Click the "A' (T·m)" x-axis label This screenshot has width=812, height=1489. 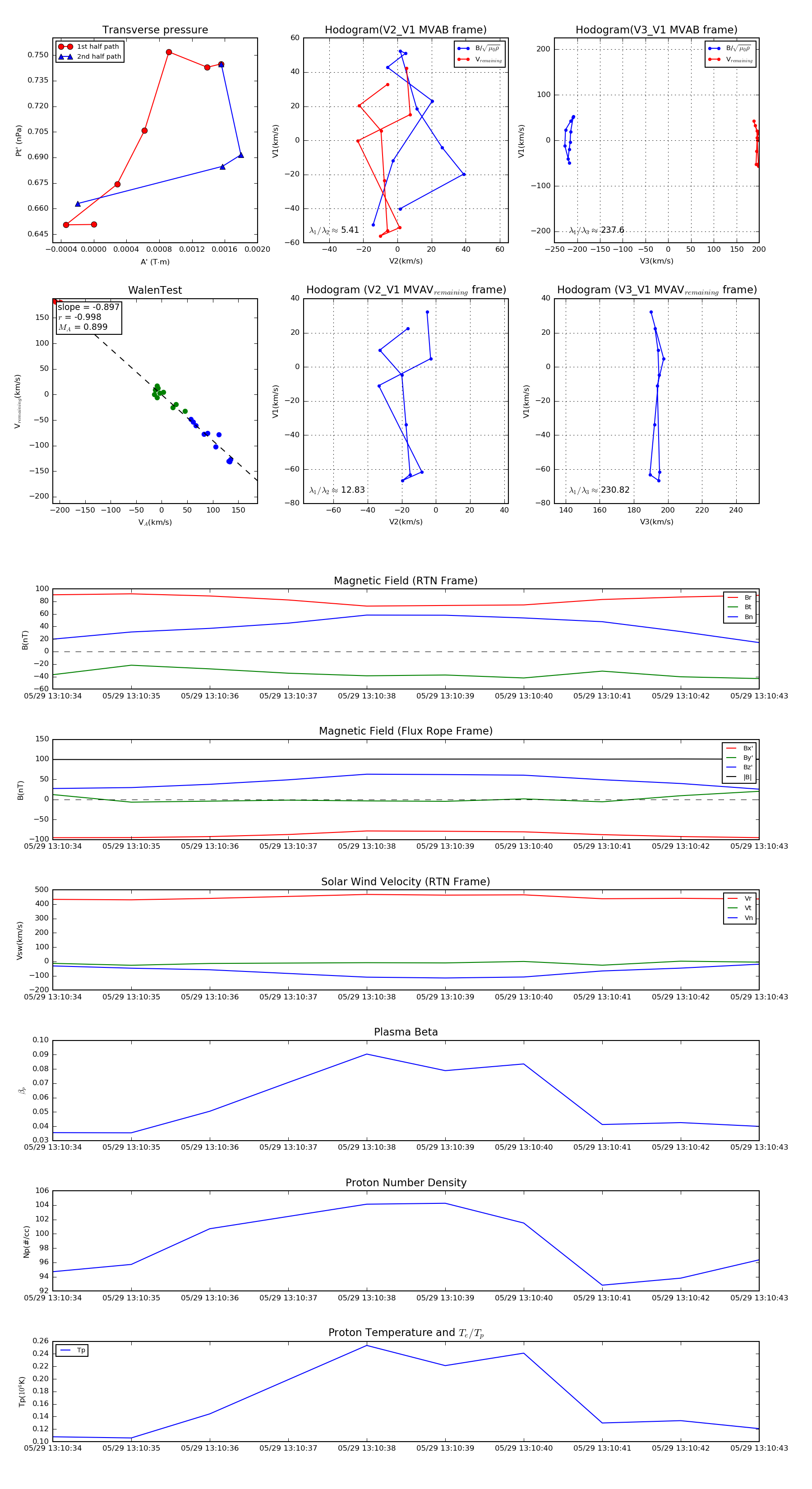pyautogui.click(x=155, y=262)
